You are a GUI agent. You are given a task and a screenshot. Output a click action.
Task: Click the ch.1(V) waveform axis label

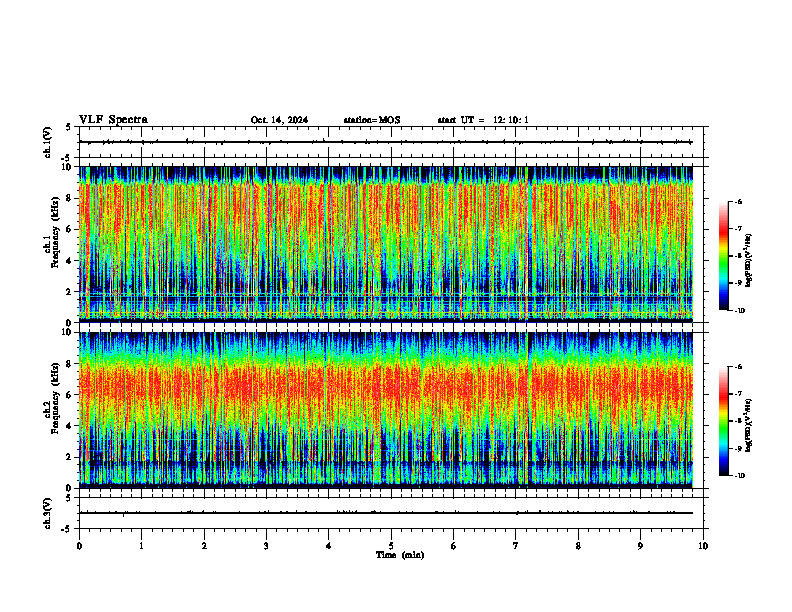(47, 142)
